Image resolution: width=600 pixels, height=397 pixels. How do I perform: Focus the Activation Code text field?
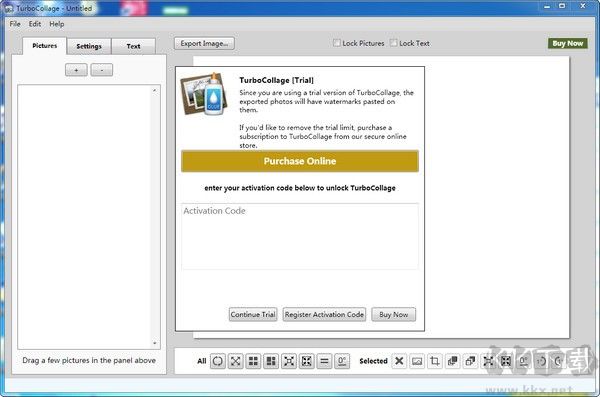[x=300, y=236]
